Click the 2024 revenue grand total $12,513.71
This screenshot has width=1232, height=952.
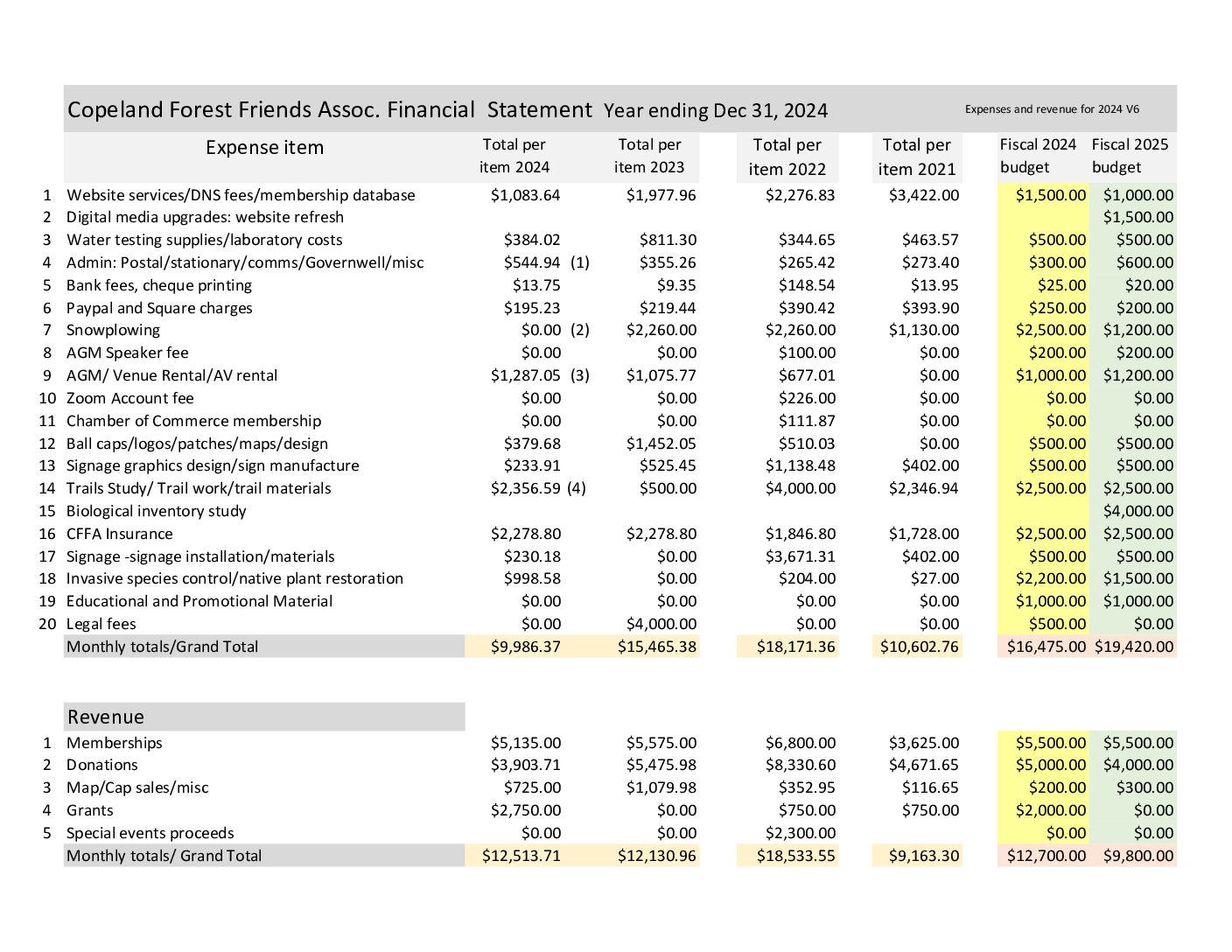tap(521, 856)
